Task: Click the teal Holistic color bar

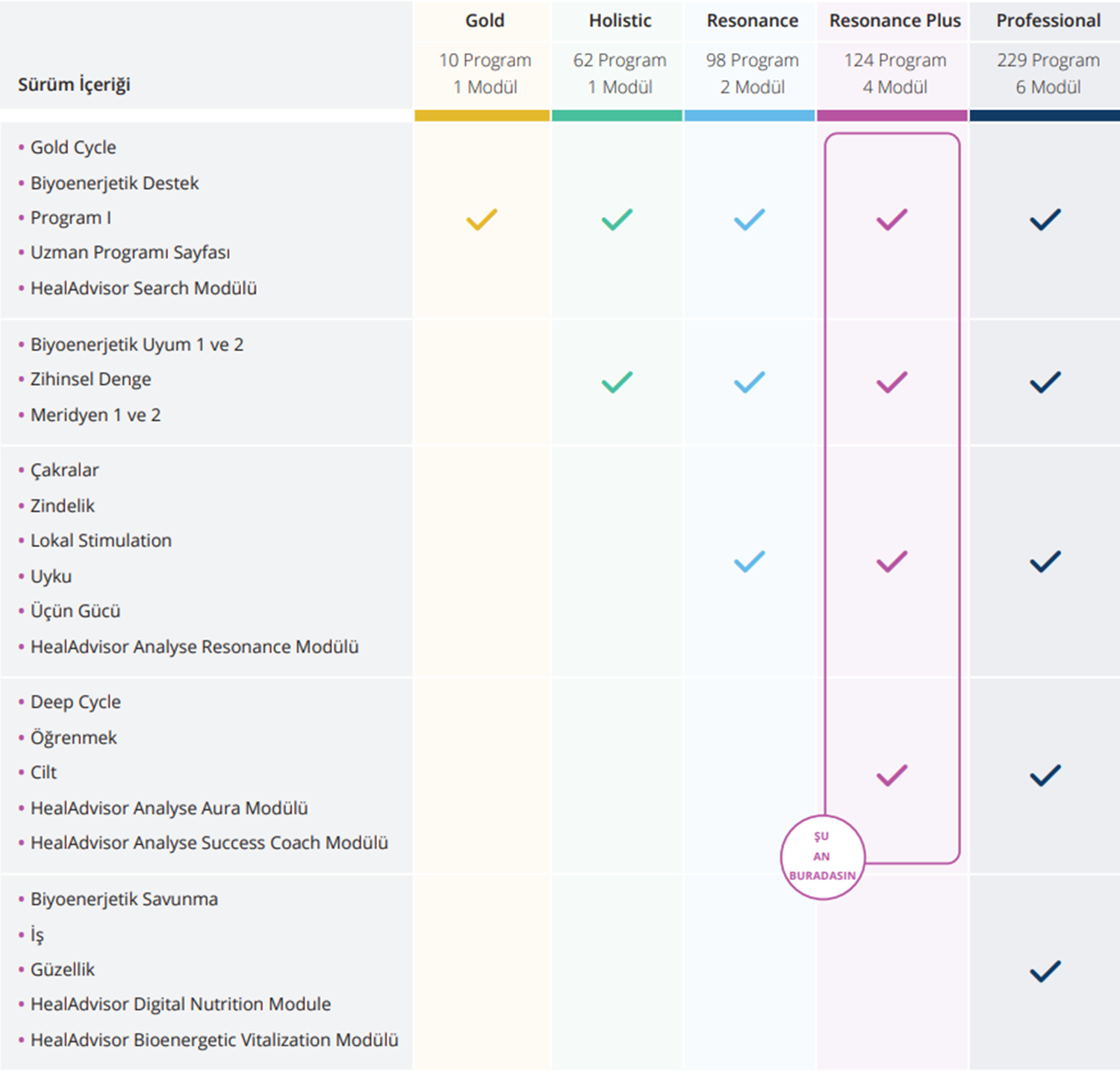Action: point(617,116)
